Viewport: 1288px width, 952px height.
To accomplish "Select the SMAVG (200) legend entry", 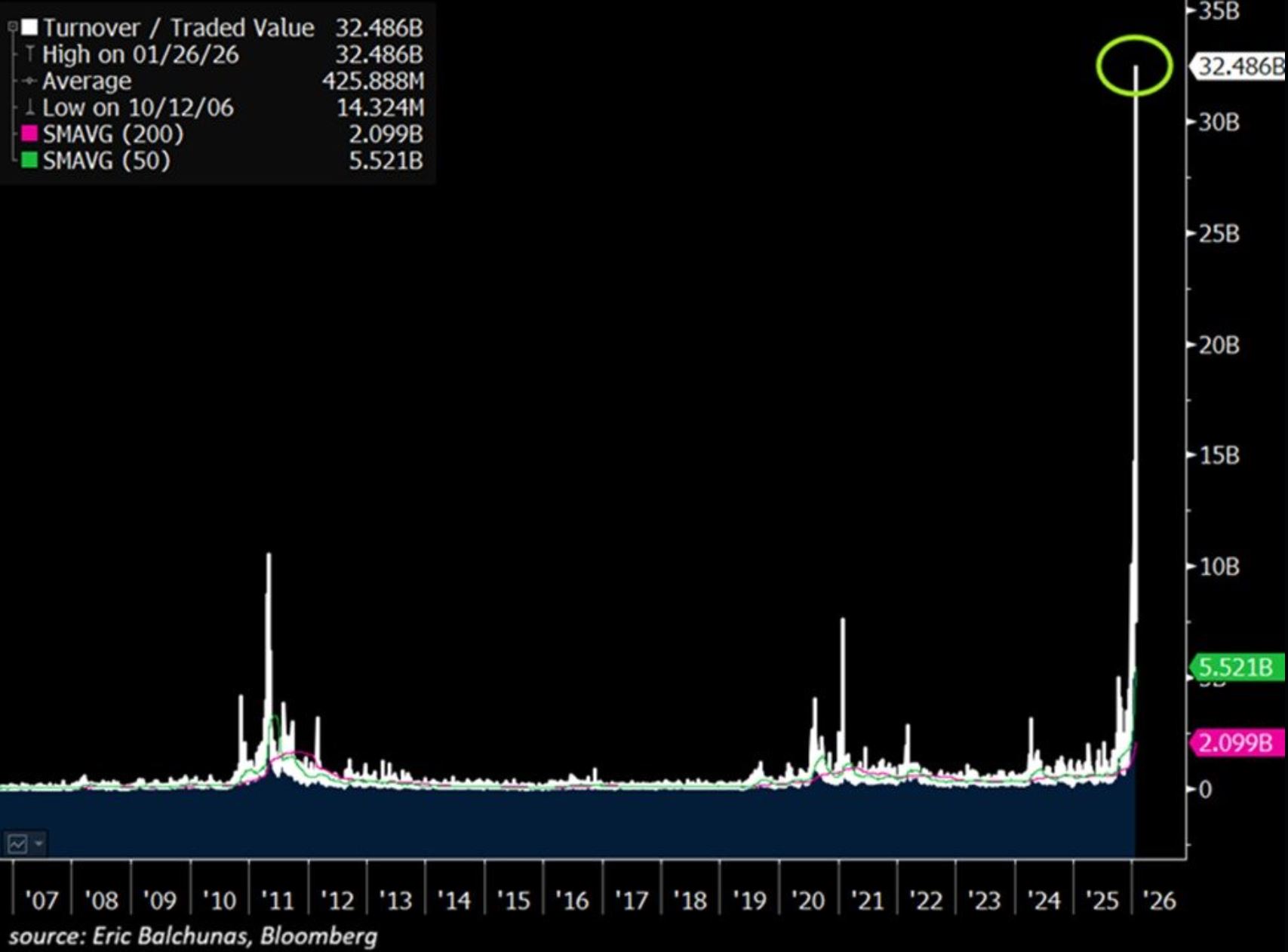I will click(x=113, y=134).
